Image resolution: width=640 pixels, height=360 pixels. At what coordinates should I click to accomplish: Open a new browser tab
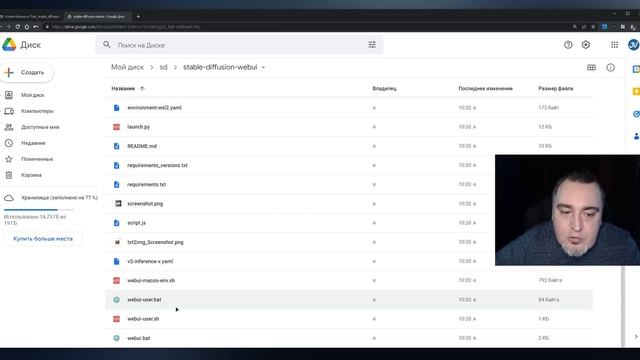click(138, 16)
